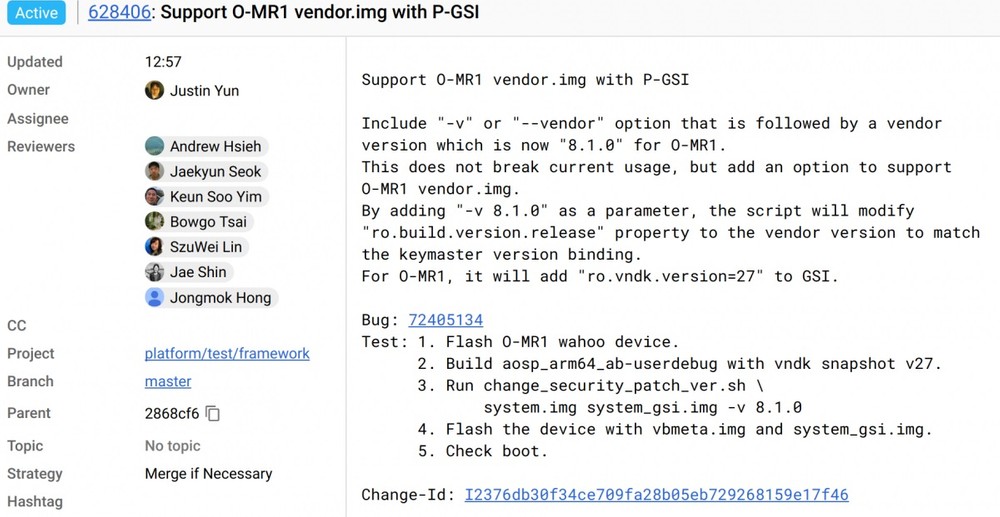Click Keun Soo Yim's avatar icon
Screen dimensions: 1000x517
click(x=154, y=196)
